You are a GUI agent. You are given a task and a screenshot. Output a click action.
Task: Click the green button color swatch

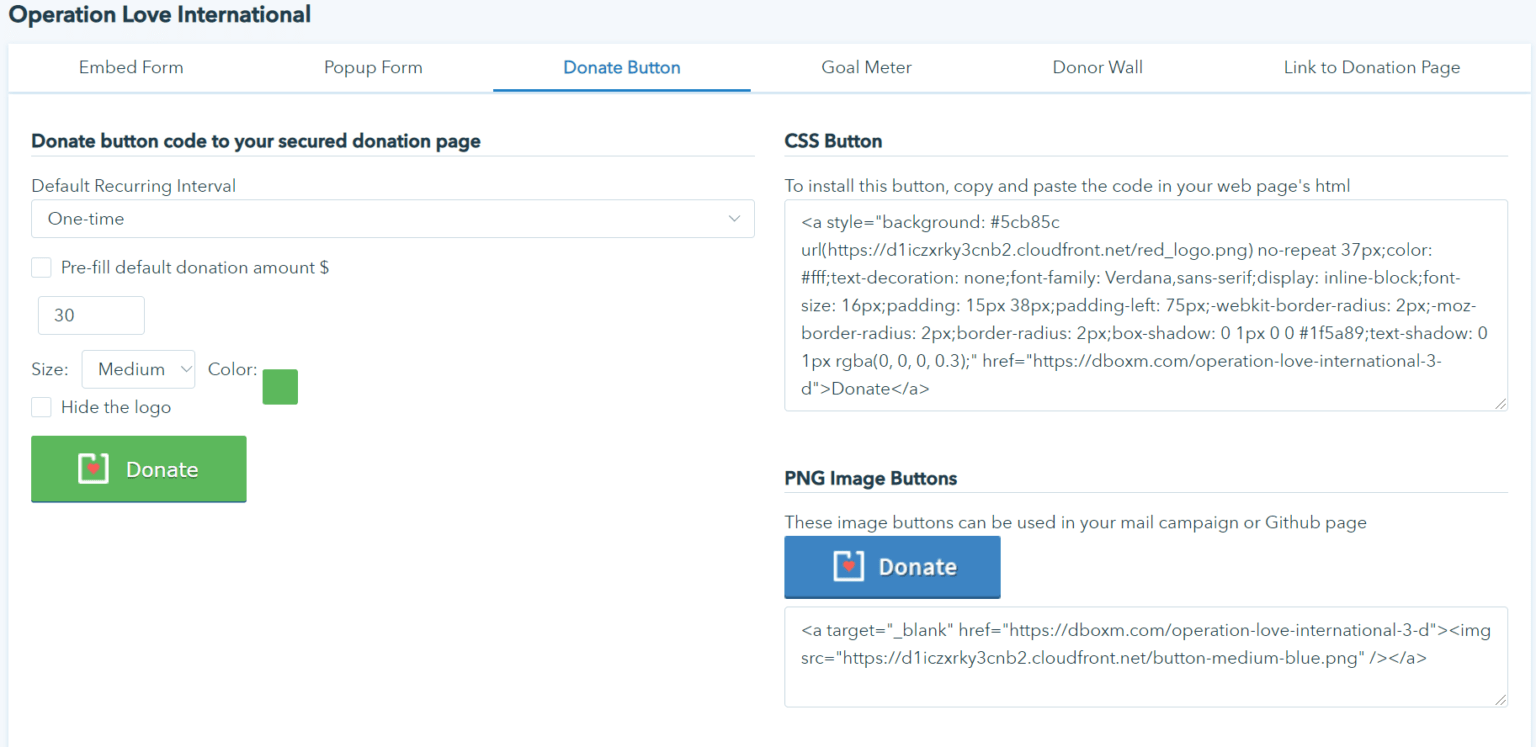pyautogui.click(x=280, y=387)
